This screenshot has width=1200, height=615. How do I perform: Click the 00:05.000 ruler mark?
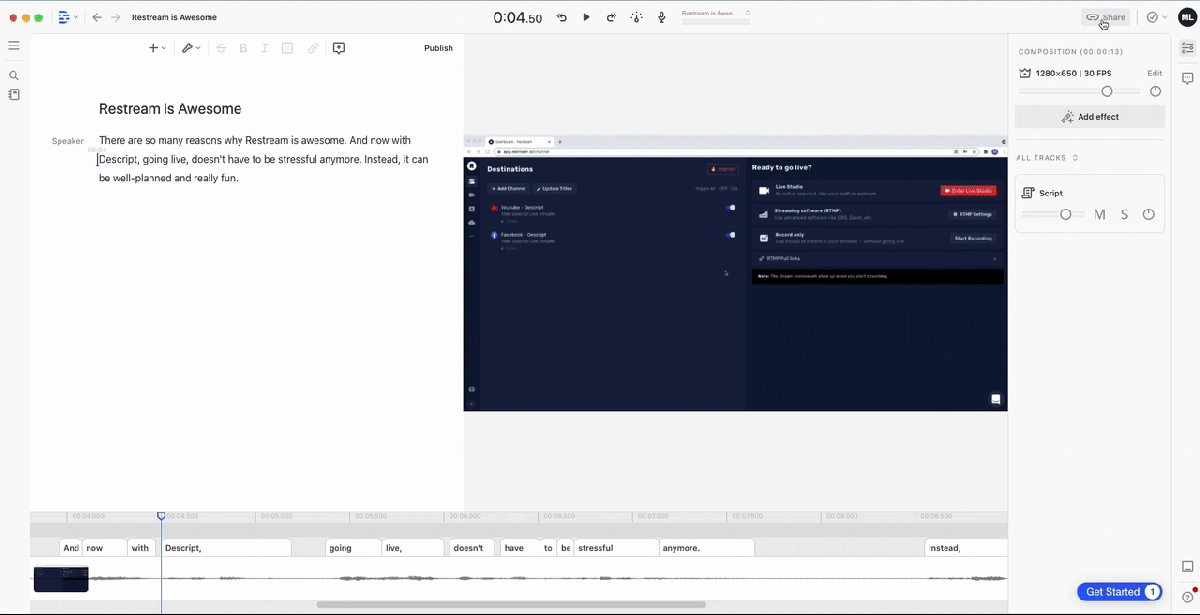point(276,516)
